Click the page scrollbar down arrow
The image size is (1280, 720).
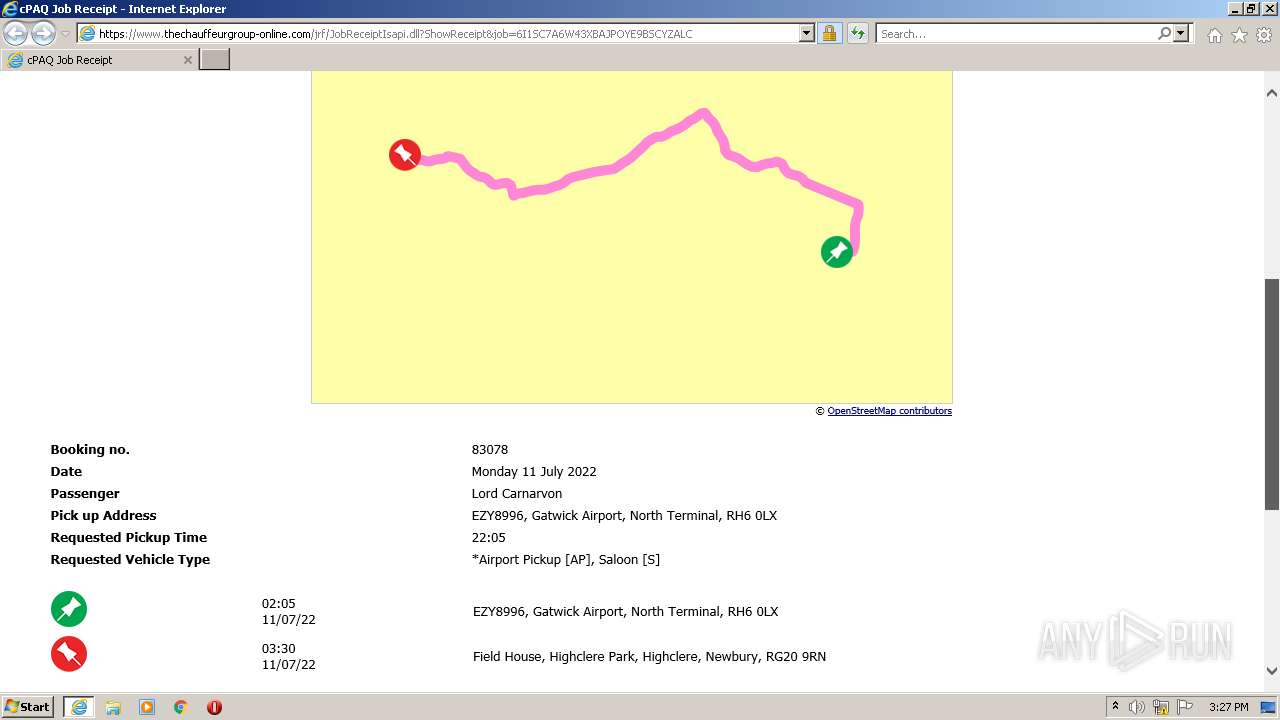coord(1272,671)
